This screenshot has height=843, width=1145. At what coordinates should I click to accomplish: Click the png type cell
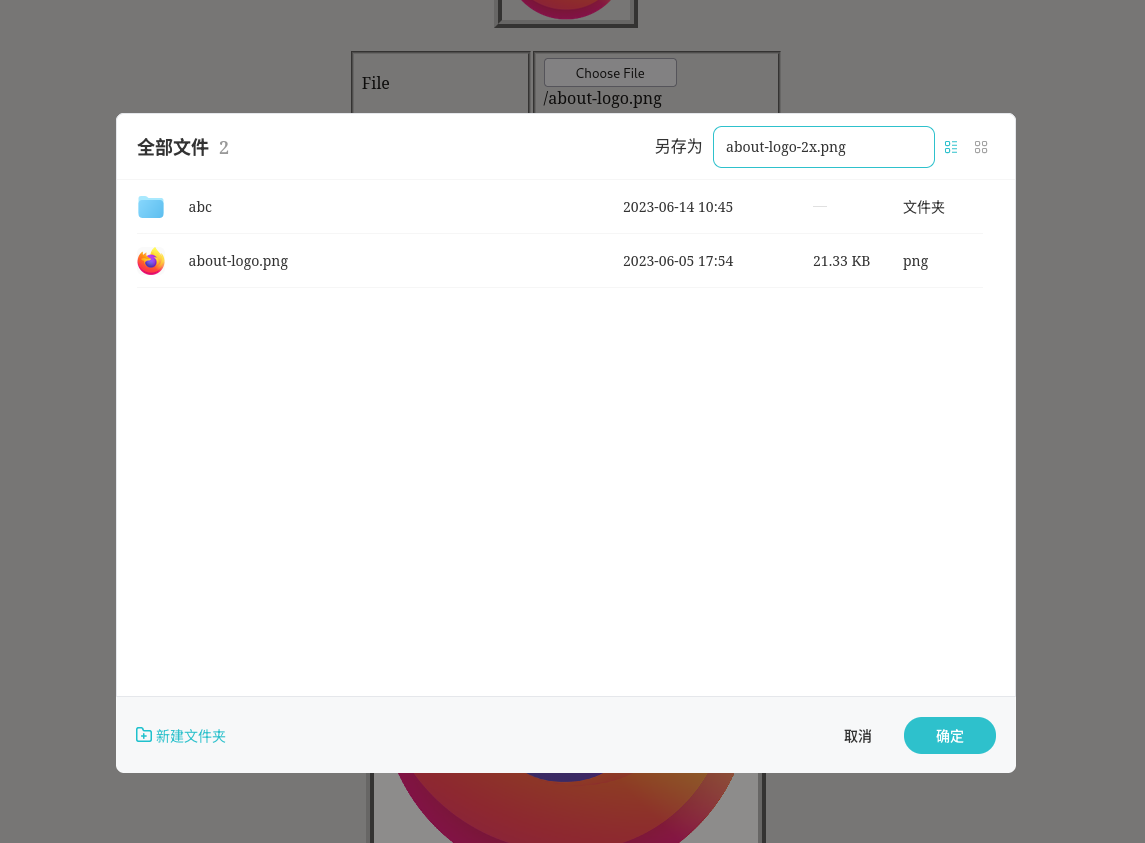coord(915,262)
